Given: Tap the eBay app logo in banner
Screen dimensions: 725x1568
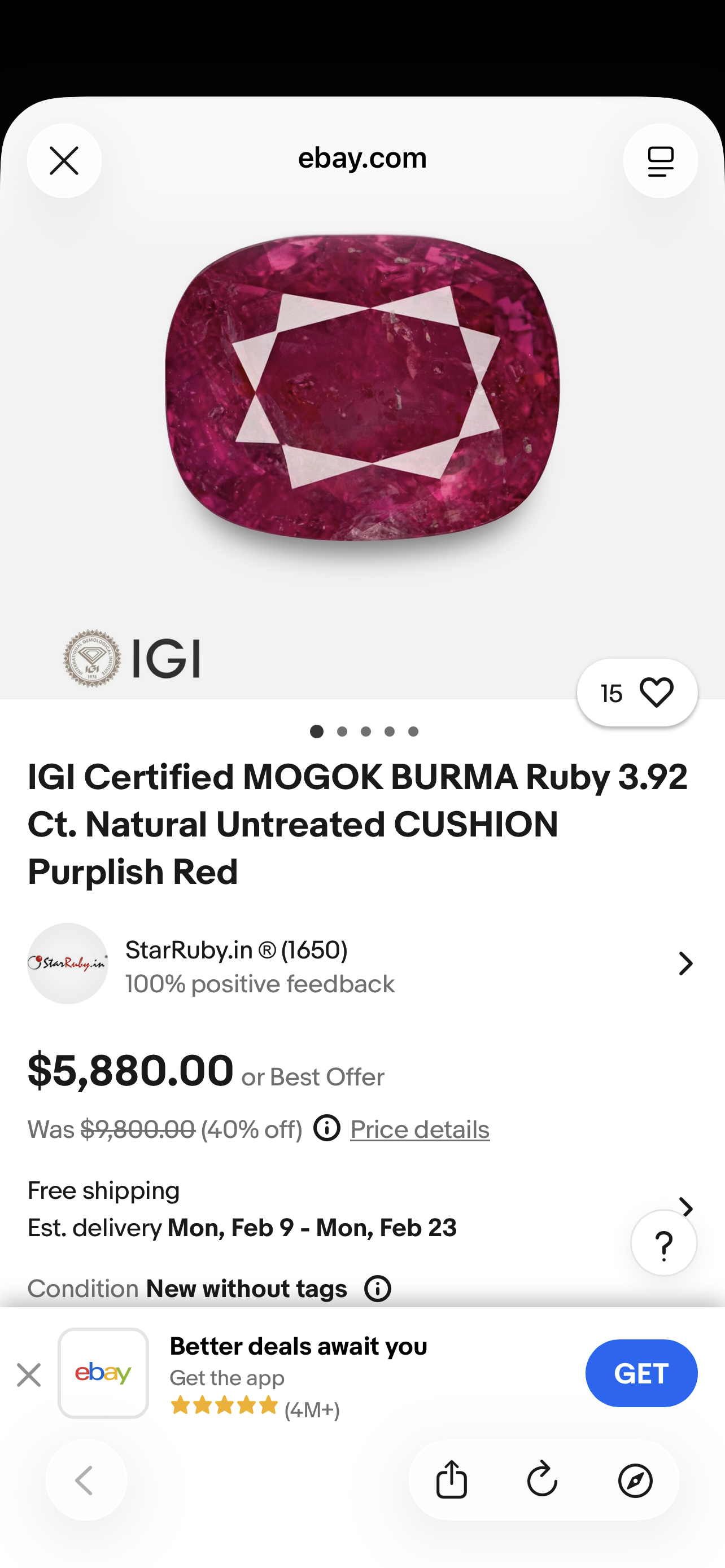Looking at the screenshot, I should 103,1373.
